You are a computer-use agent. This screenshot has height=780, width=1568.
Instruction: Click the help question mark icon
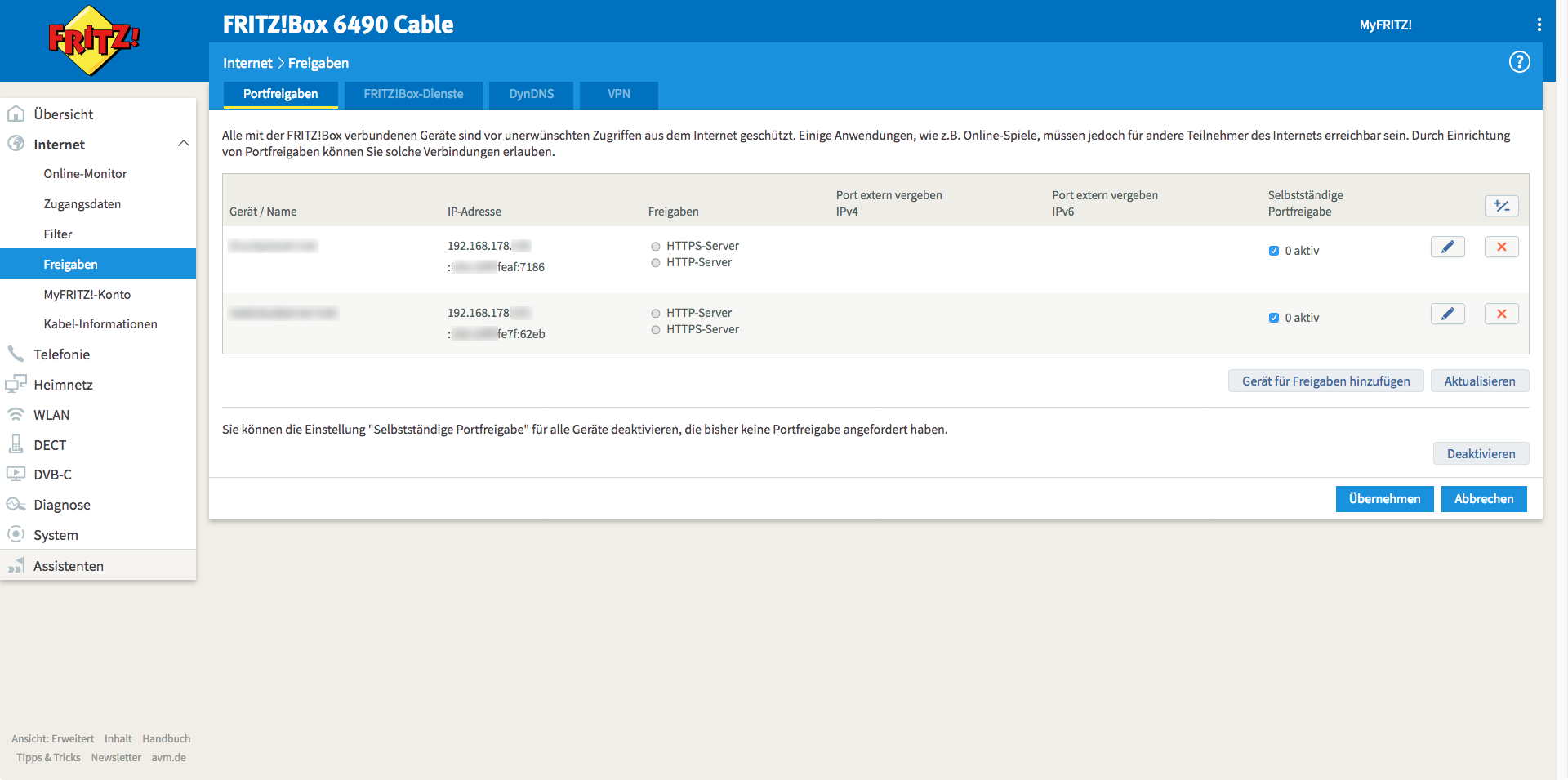[x=1519, y=62]
